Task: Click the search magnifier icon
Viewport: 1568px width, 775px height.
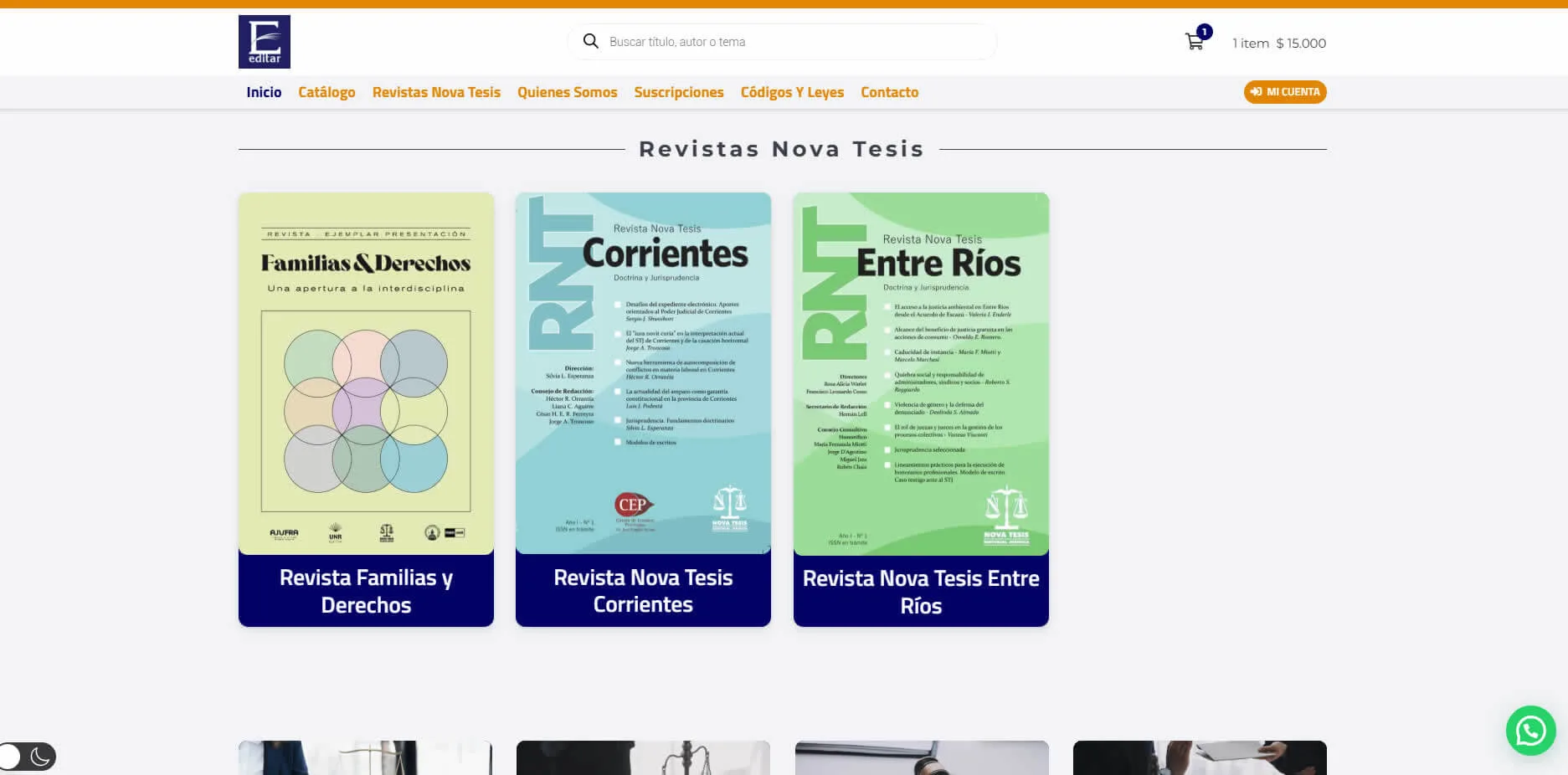Action: click(x=591, y=41)
